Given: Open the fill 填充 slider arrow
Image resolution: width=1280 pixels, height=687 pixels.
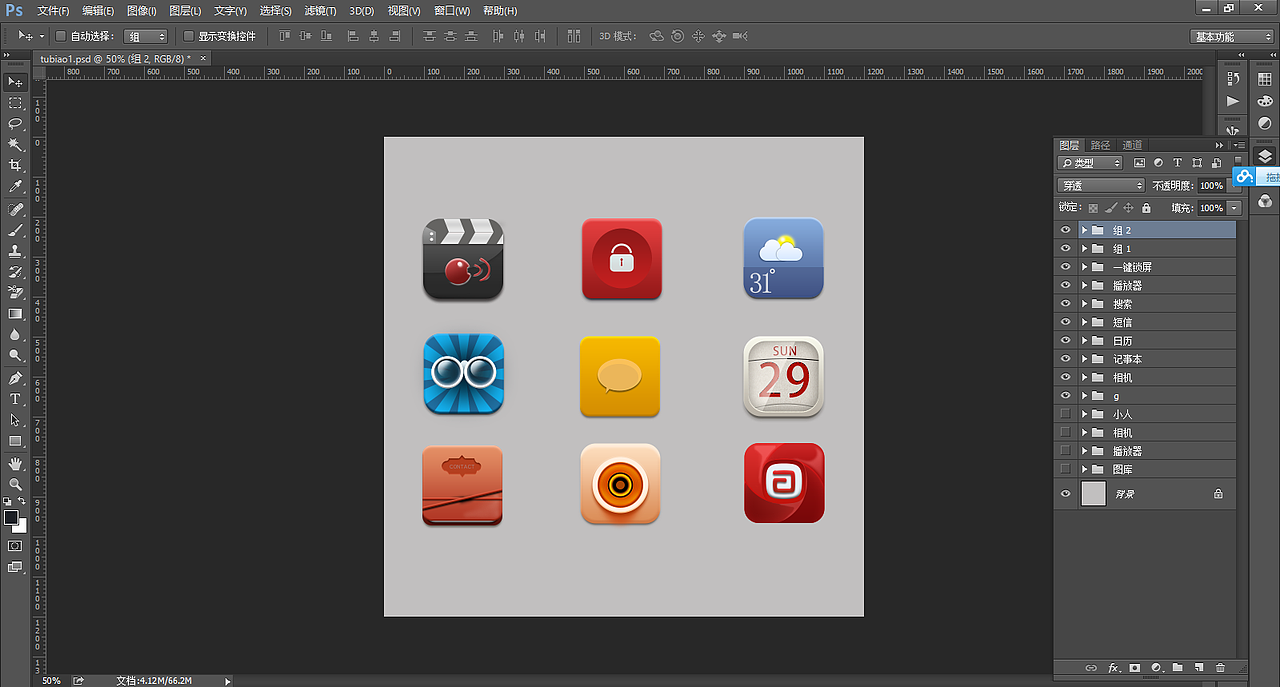Looking at the screenshot, I should pos(1234,208).
